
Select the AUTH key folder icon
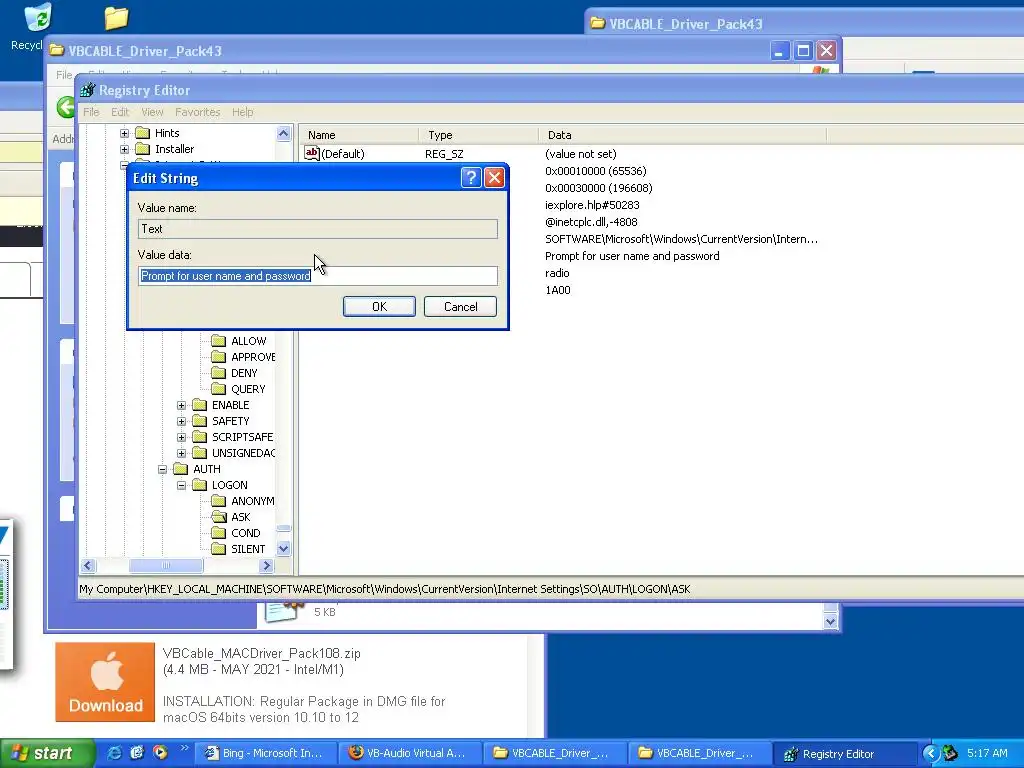tap(181, 469)
